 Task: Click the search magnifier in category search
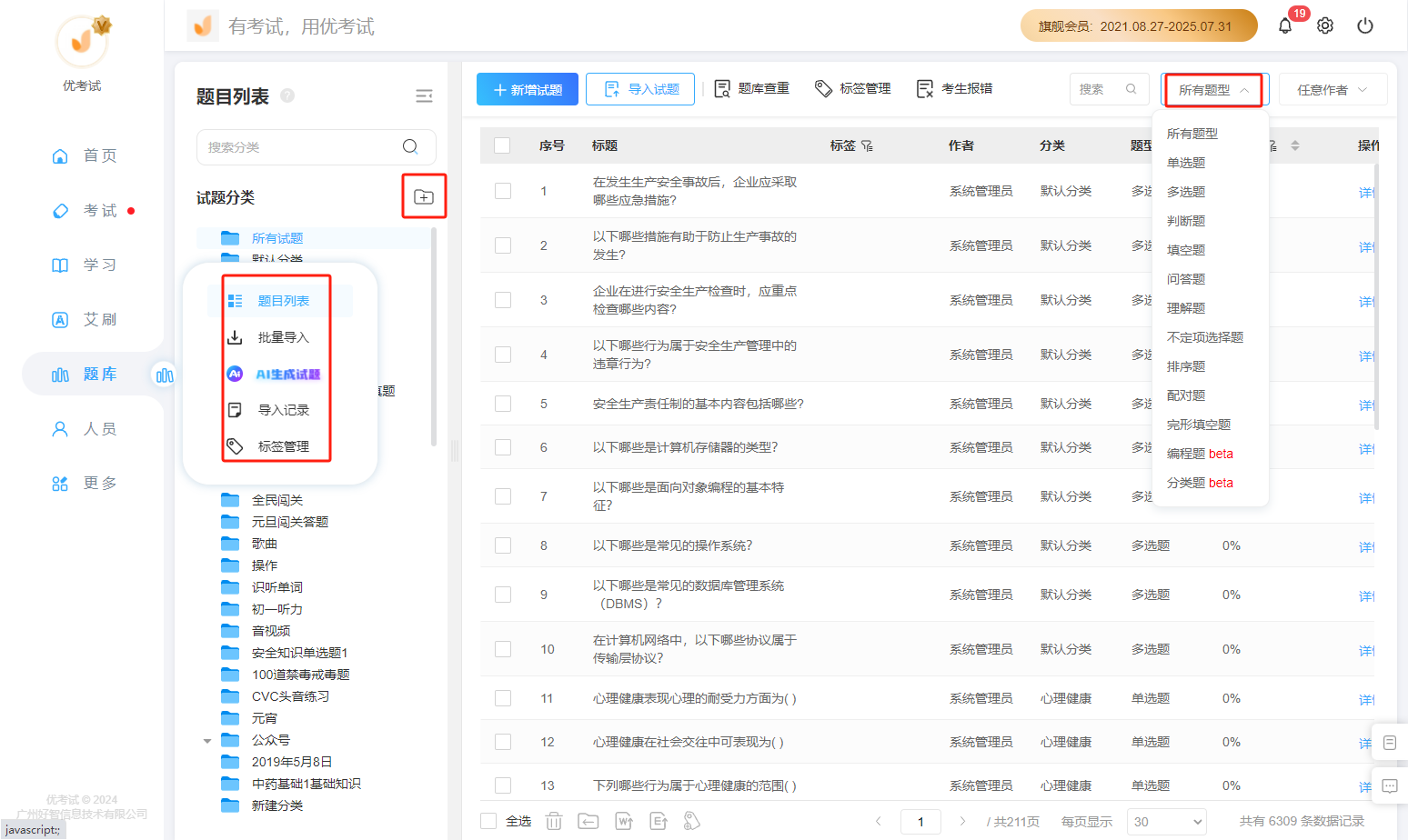(410, 146)
